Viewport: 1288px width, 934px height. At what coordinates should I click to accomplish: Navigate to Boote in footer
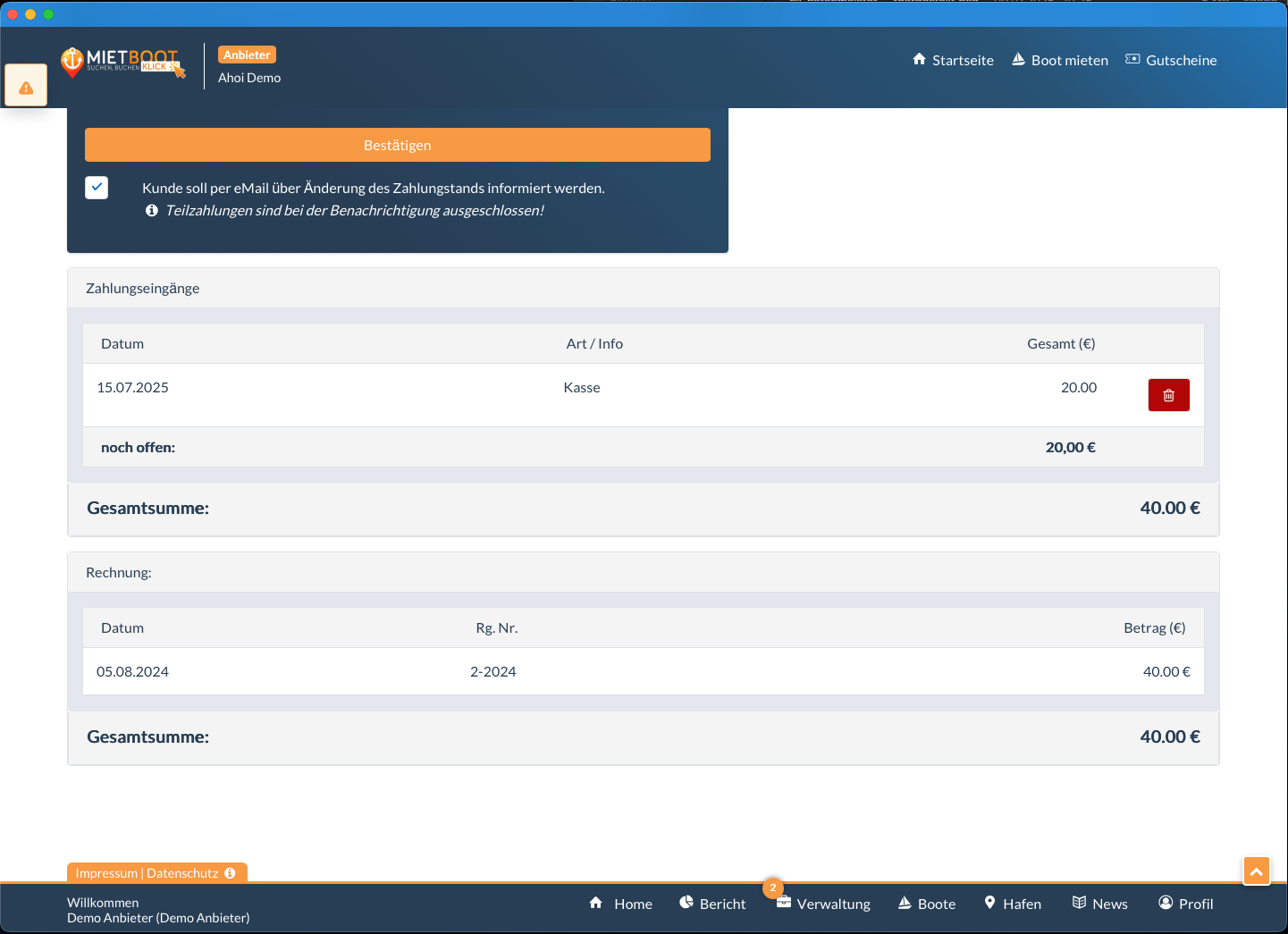pyautogui.click(x=927, y=904)
